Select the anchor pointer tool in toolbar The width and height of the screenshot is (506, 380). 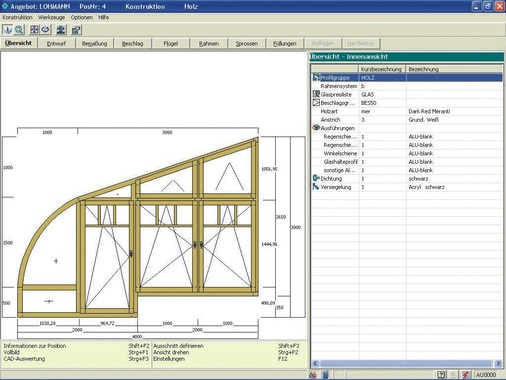(7, 30)
